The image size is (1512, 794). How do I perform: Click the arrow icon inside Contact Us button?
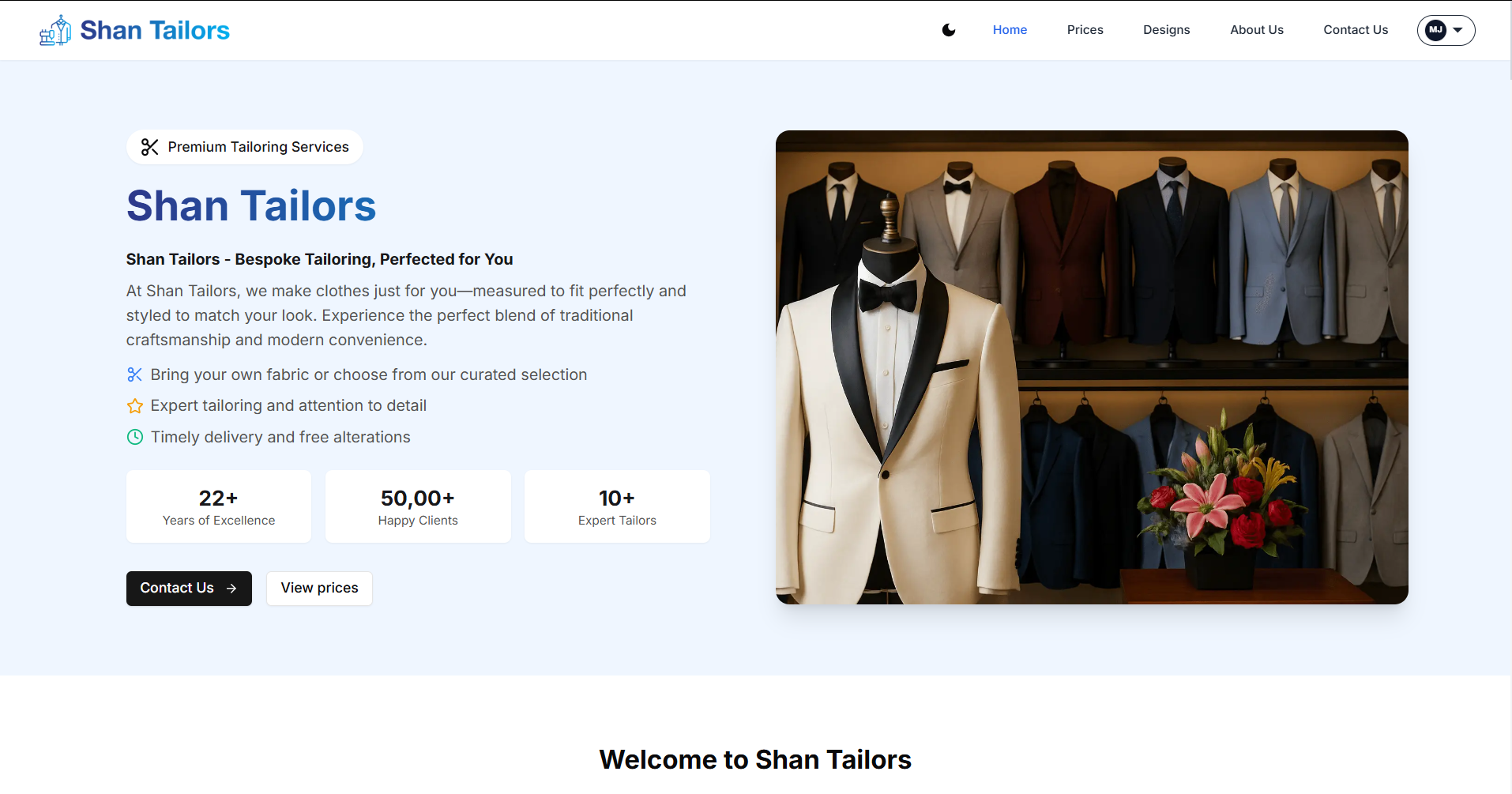(x=231, y=589)
